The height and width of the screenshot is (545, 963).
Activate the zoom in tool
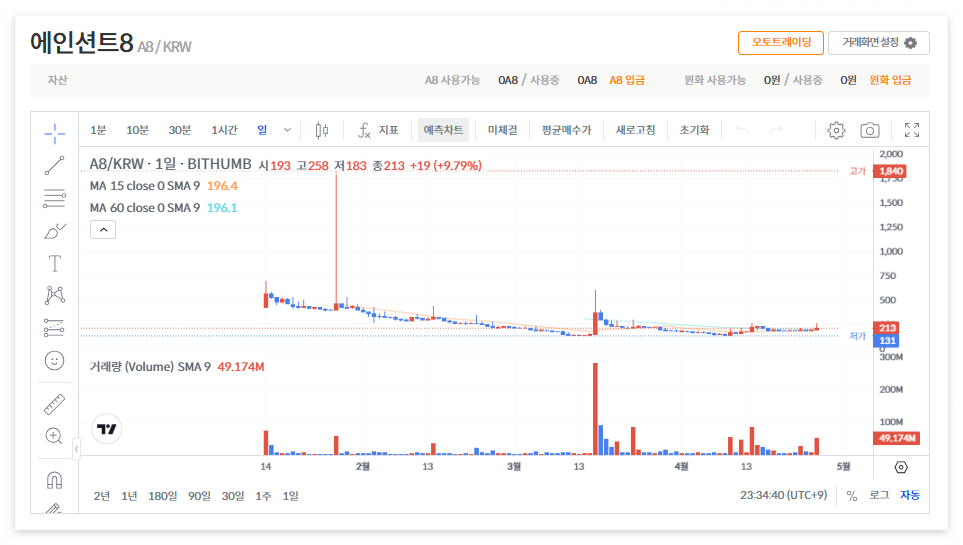pos(55,436)
